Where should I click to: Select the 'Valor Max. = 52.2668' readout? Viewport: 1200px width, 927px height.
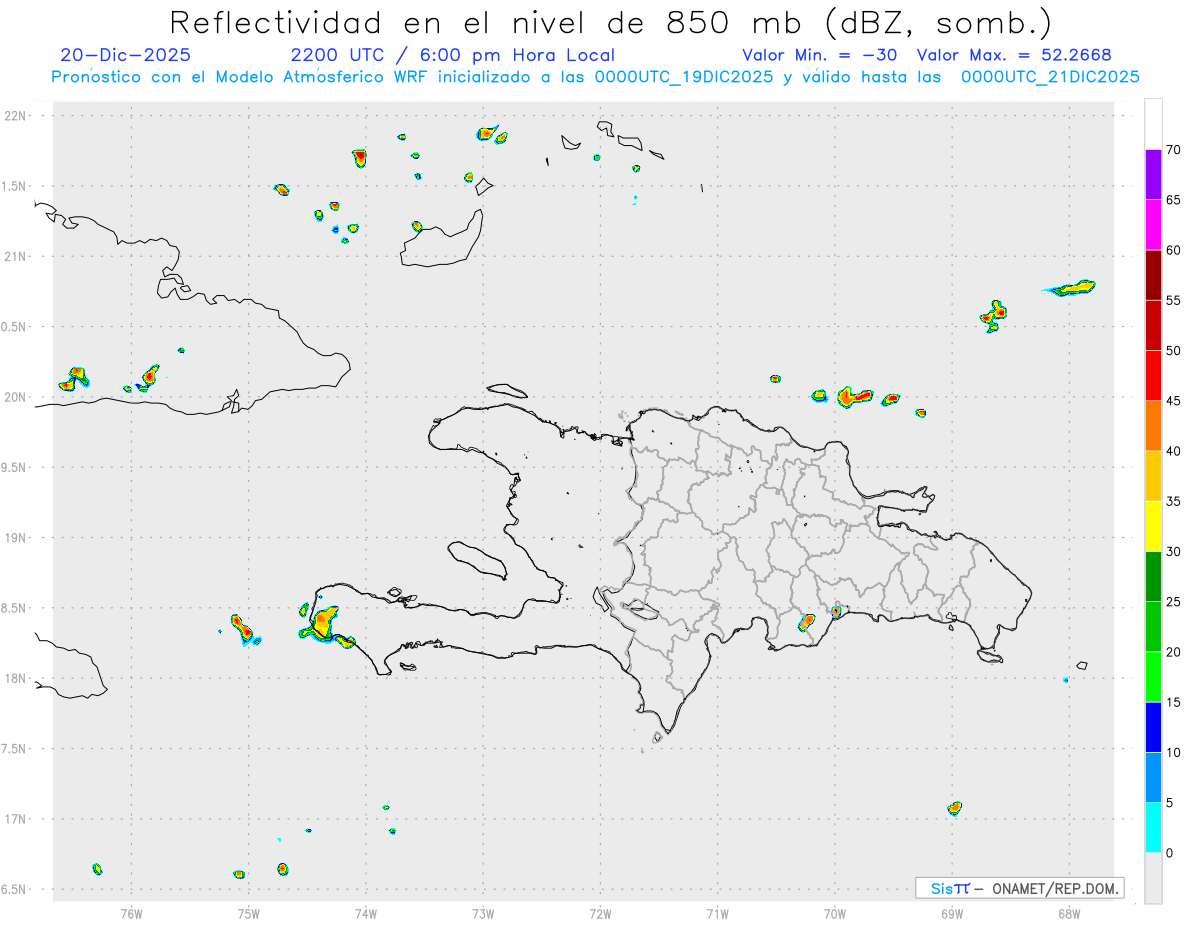[1014, 55]
